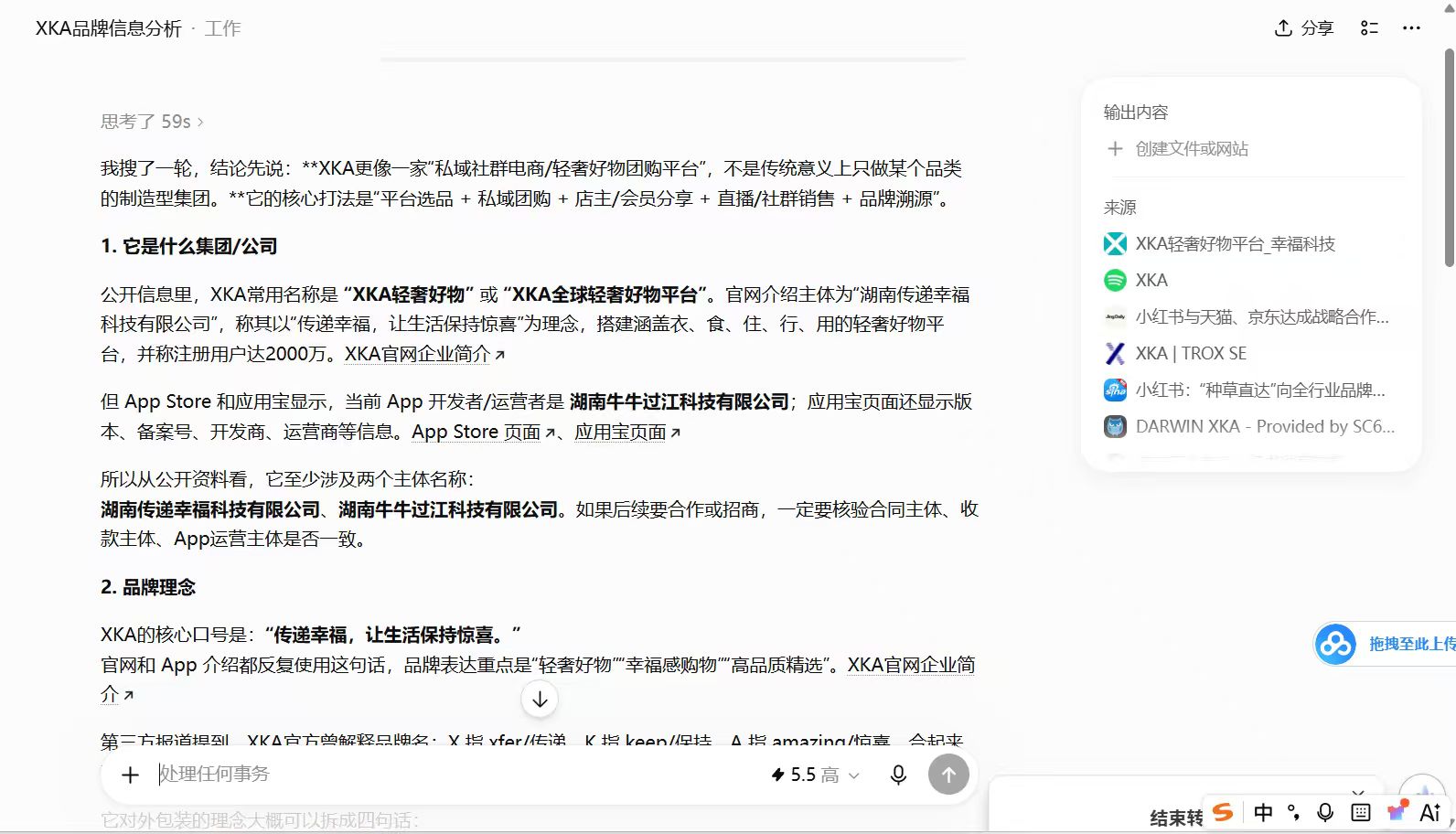Click the teal icon of XKA轻奢好物平台 source
The image size is (1456, 834).
[x=1115, y=244]
